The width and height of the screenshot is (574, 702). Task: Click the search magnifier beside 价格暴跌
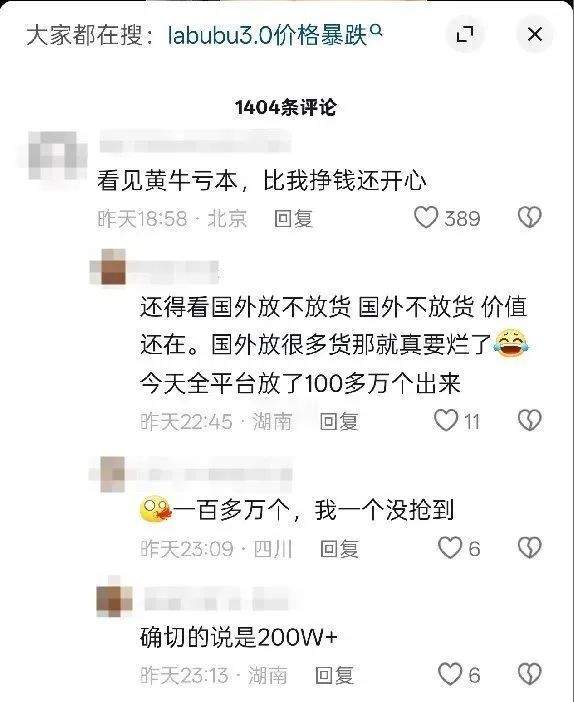tap(377, 30)
